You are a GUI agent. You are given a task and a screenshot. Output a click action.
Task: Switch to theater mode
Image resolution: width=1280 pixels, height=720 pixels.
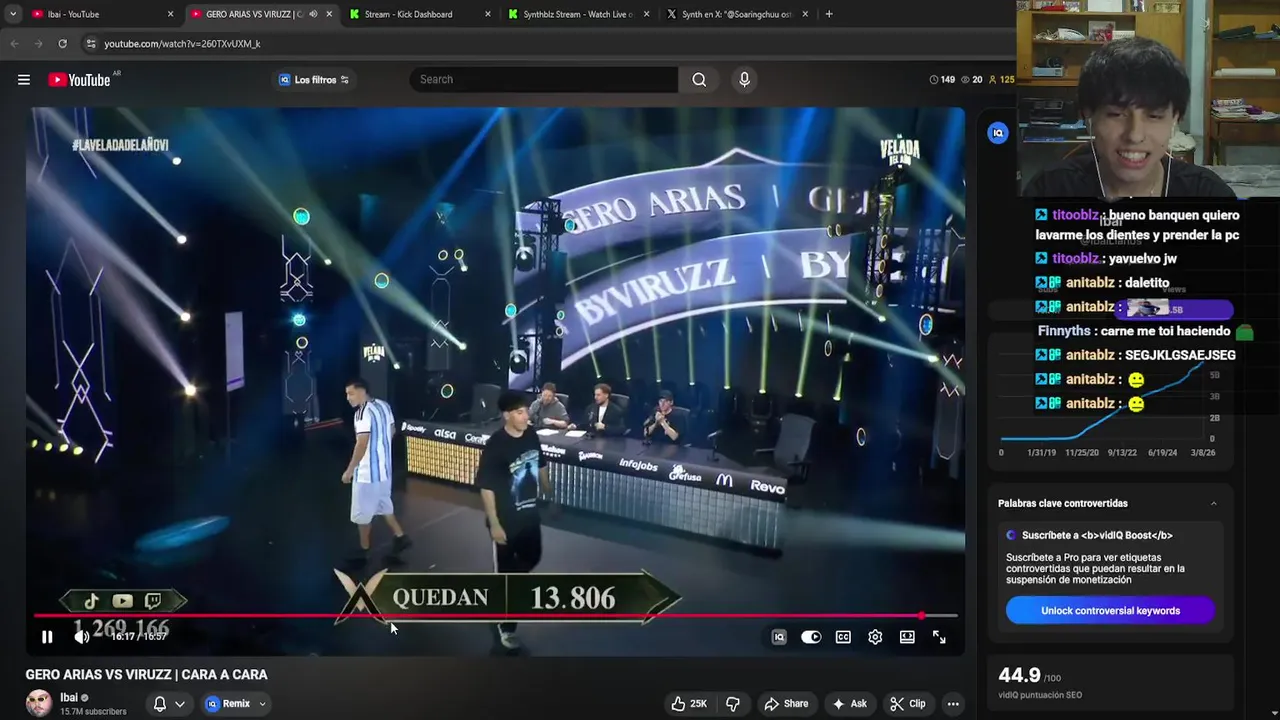pyautogui.click(x=907, y=637)
